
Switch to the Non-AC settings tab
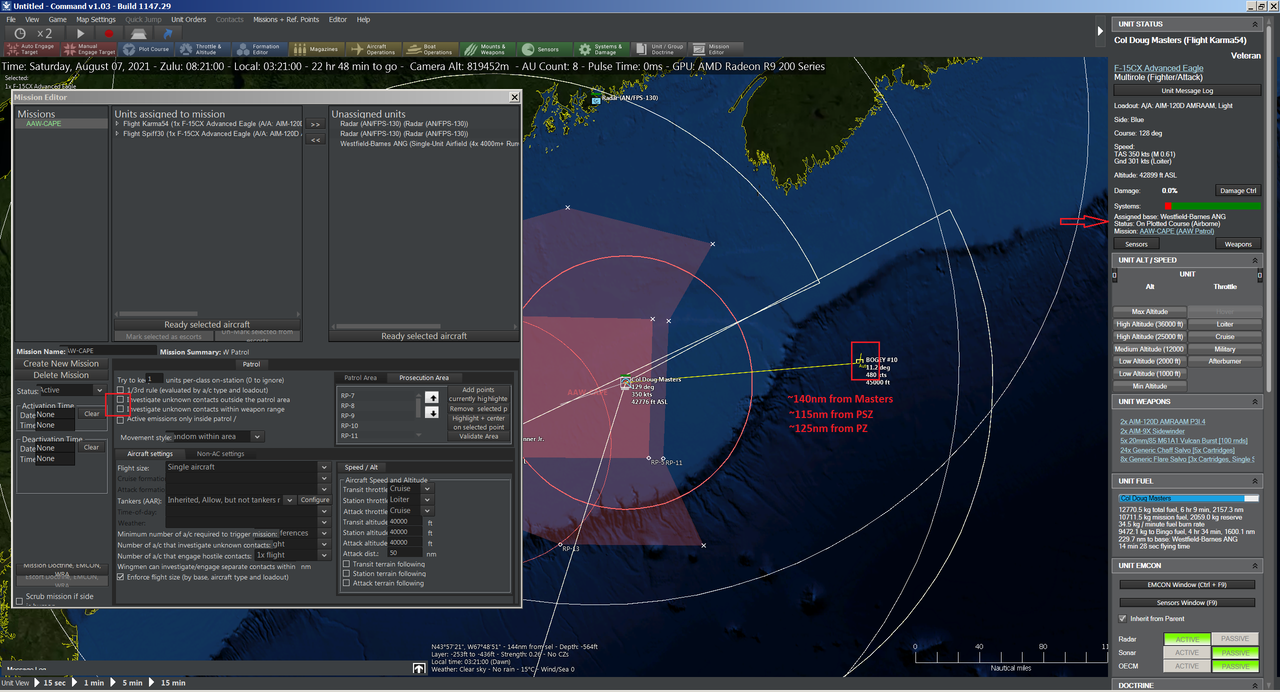(220, 453)
